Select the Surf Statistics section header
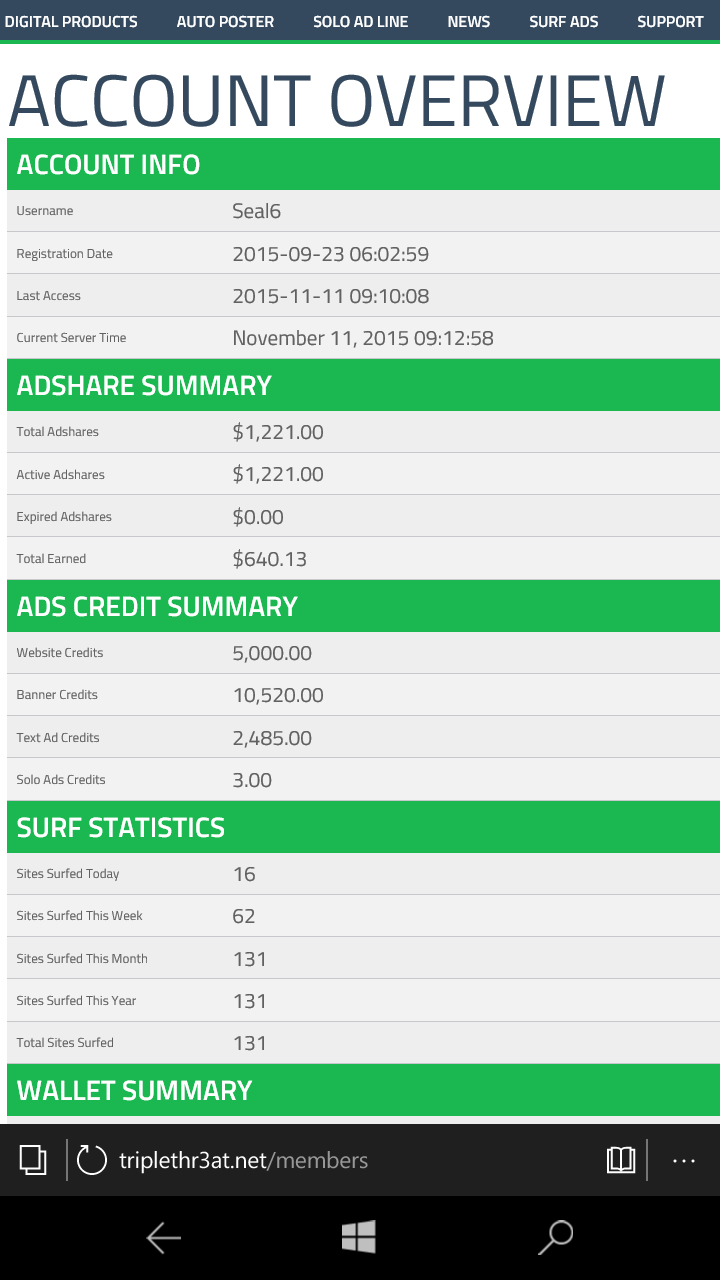 coord(121,828)
